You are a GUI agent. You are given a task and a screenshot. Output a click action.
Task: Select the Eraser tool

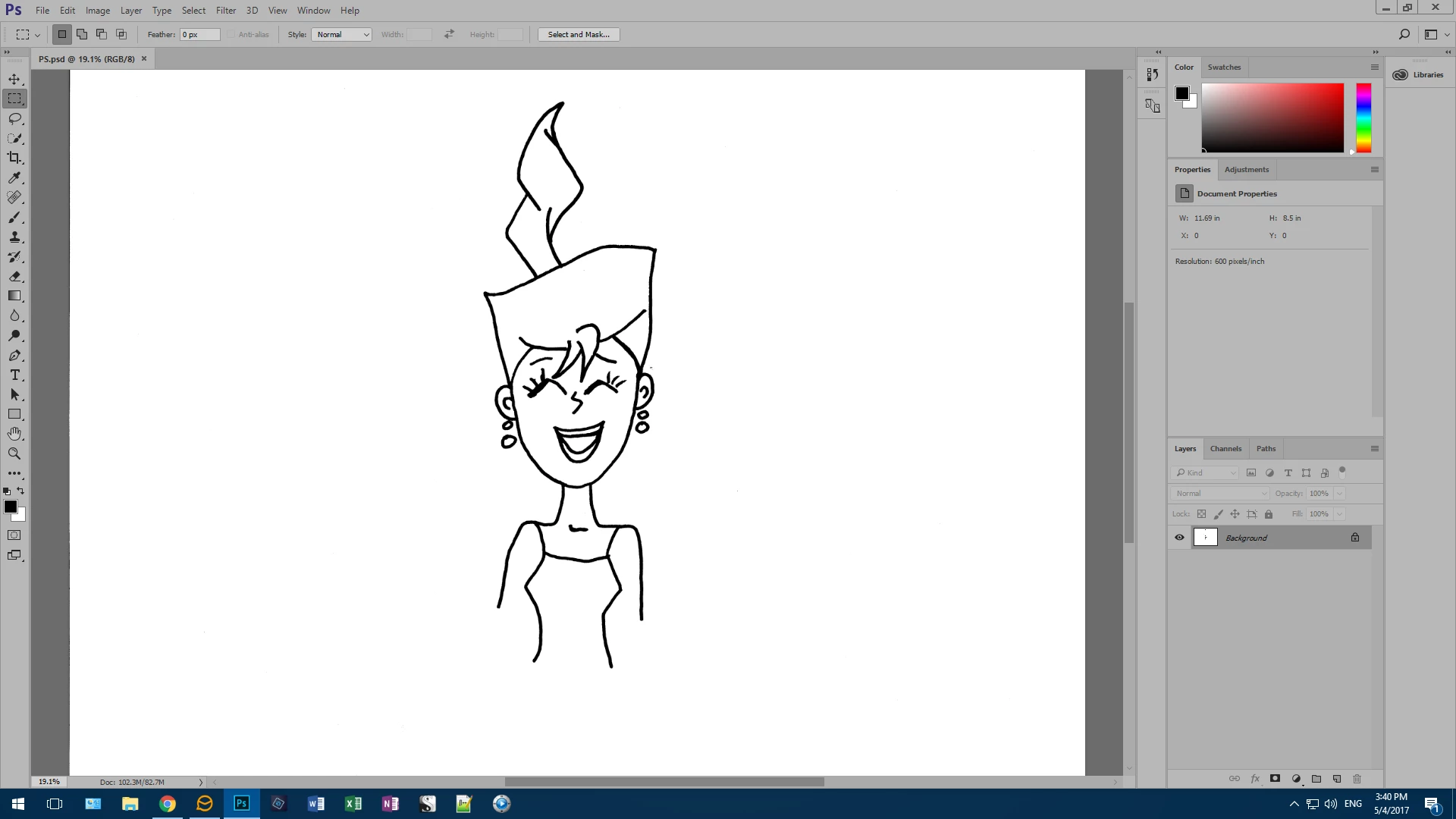(x=14, y=277)
